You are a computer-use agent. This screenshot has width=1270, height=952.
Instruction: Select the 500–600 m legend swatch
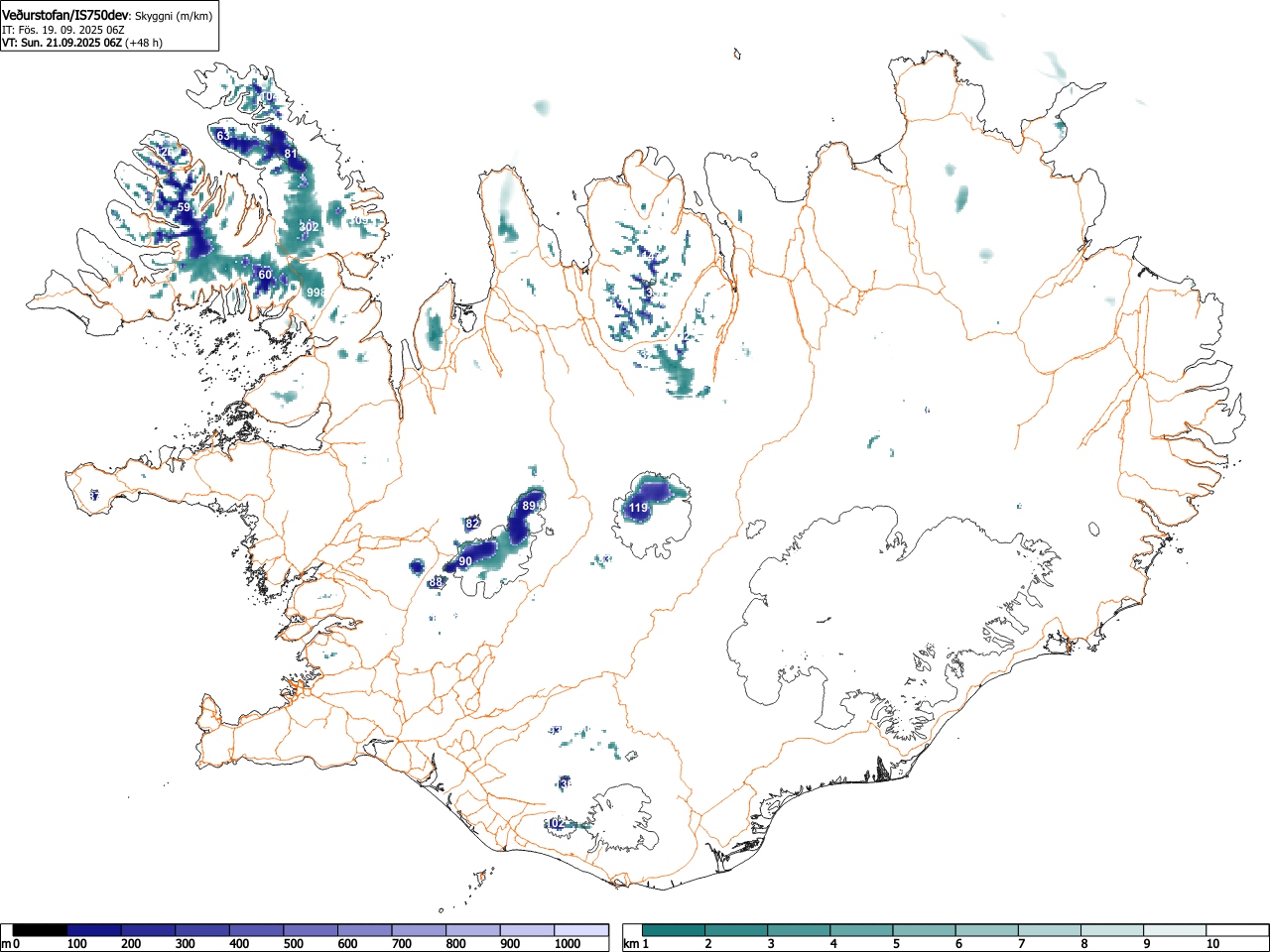(x=311, y=930)
